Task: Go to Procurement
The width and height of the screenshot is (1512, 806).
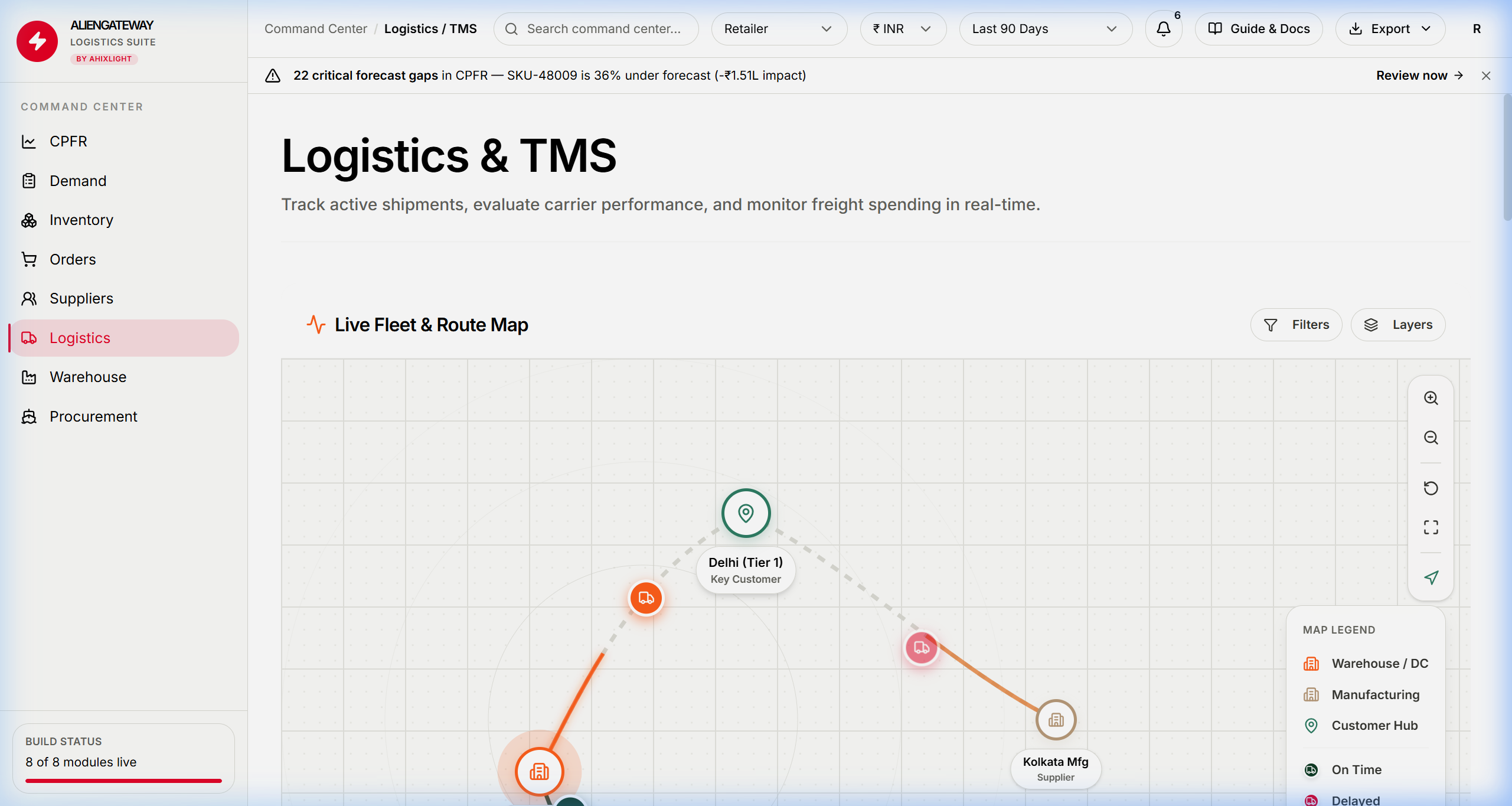Action: 123,416
